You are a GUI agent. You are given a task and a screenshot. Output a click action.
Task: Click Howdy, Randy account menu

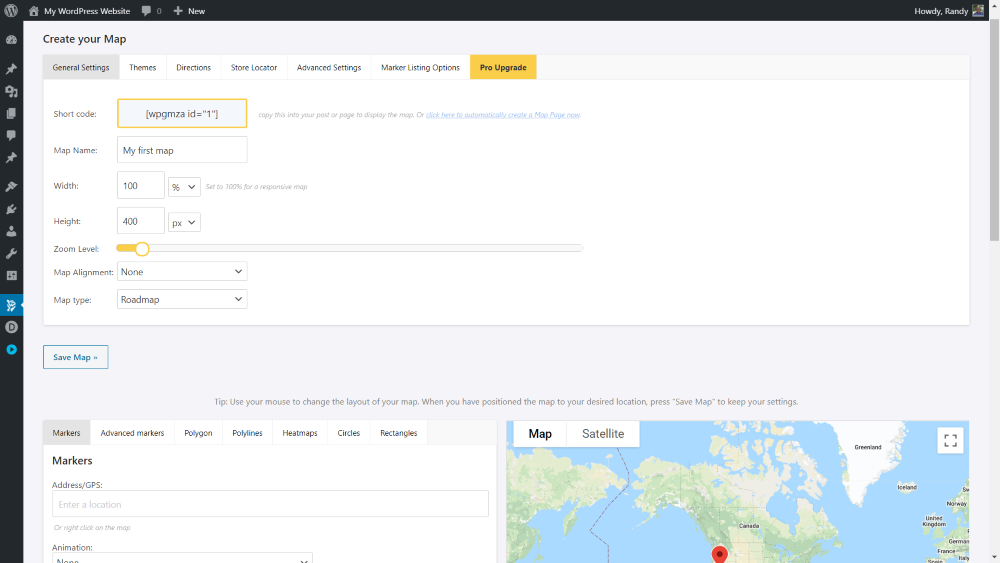pos(941,11)
